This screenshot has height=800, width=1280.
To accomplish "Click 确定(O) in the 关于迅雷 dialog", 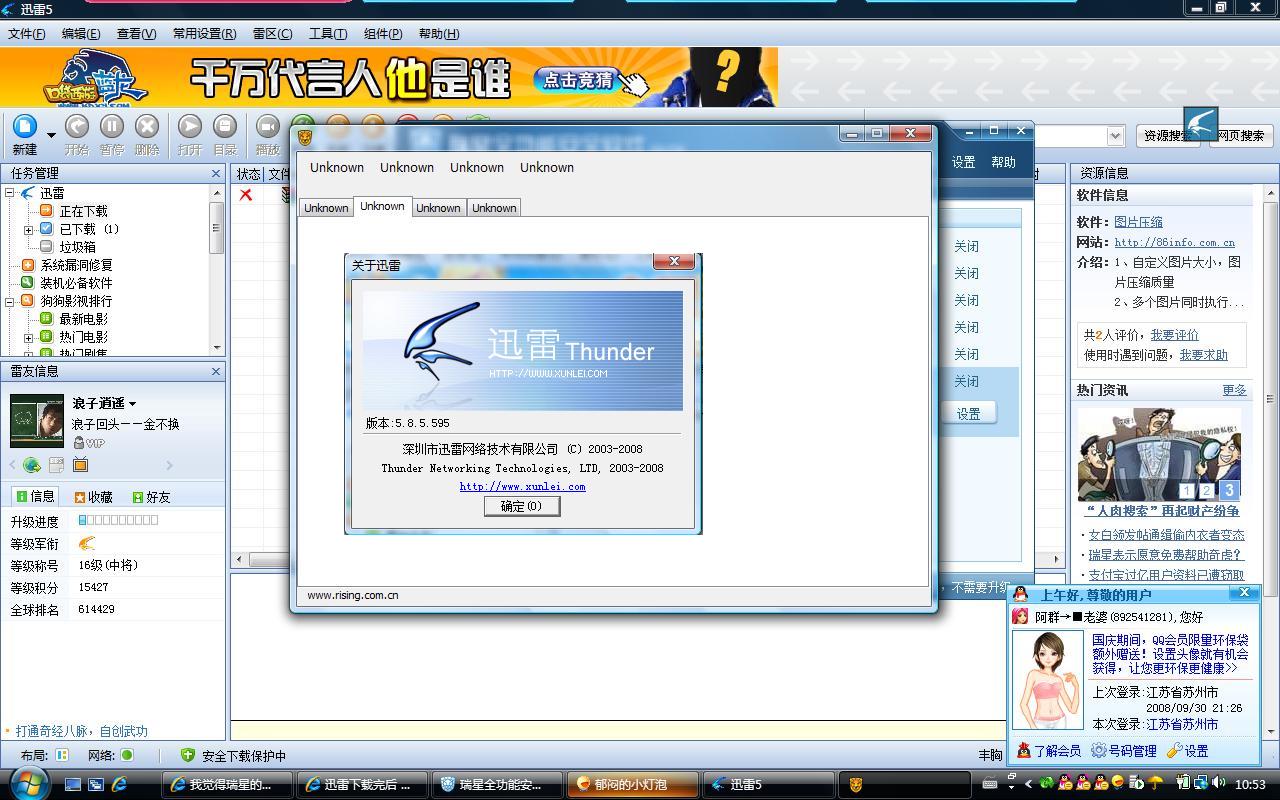I will 522,506.
